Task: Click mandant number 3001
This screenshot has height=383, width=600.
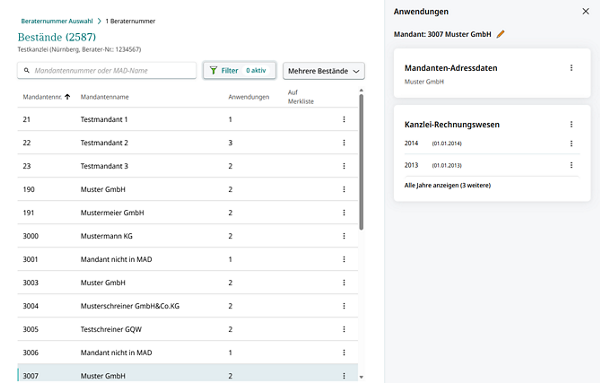Action: [x=30, y=259]
